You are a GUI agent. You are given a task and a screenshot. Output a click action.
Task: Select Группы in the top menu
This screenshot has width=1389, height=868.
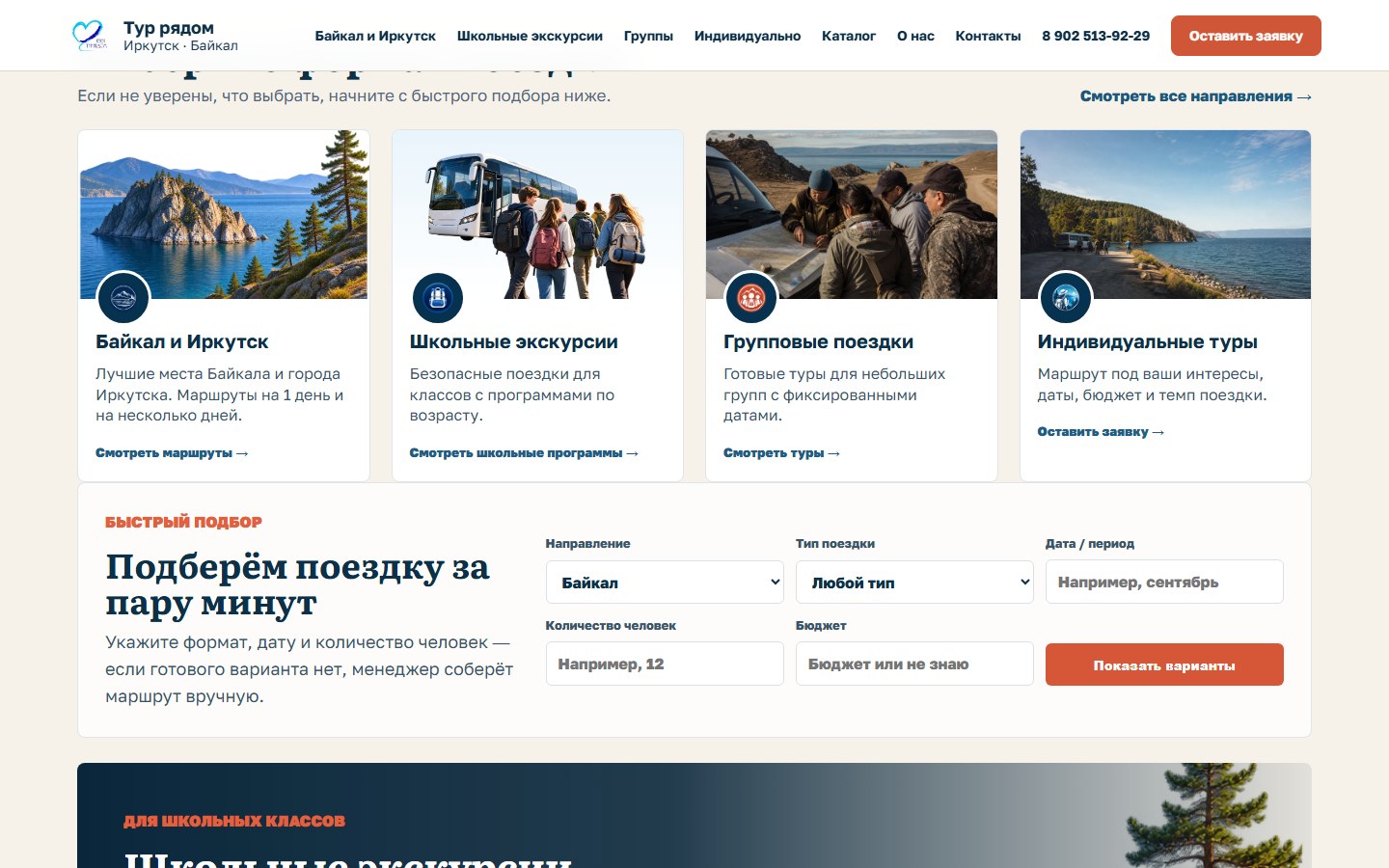pos(648,36)
